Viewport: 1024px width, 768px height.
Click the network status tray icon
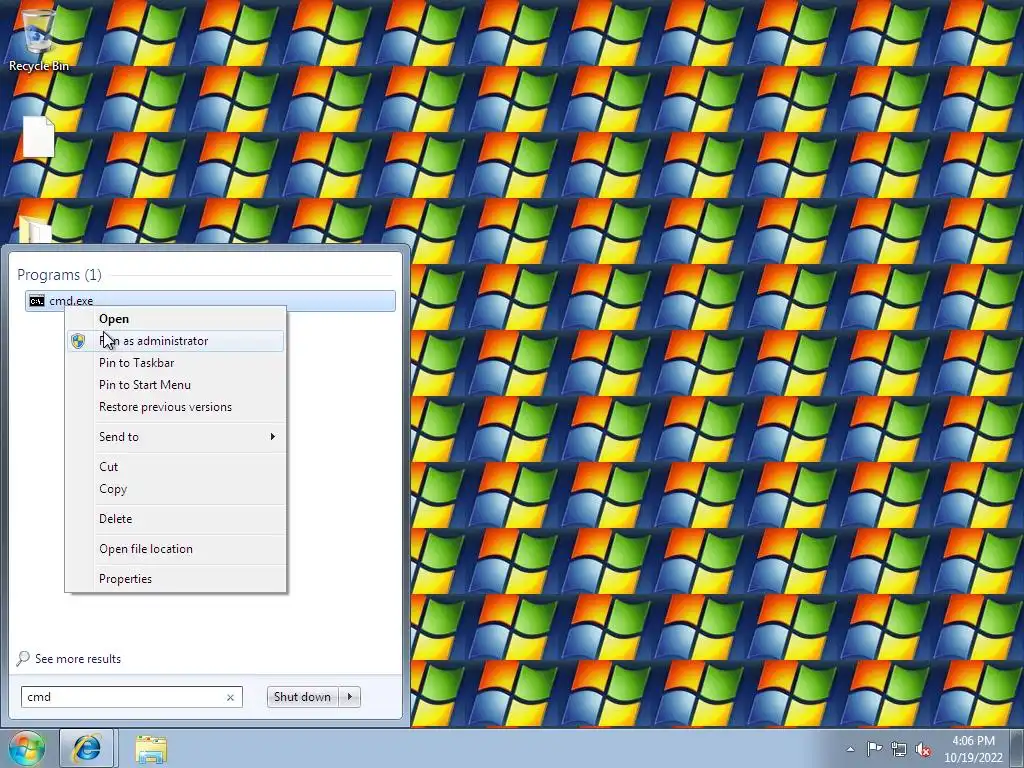click(899, 749)
